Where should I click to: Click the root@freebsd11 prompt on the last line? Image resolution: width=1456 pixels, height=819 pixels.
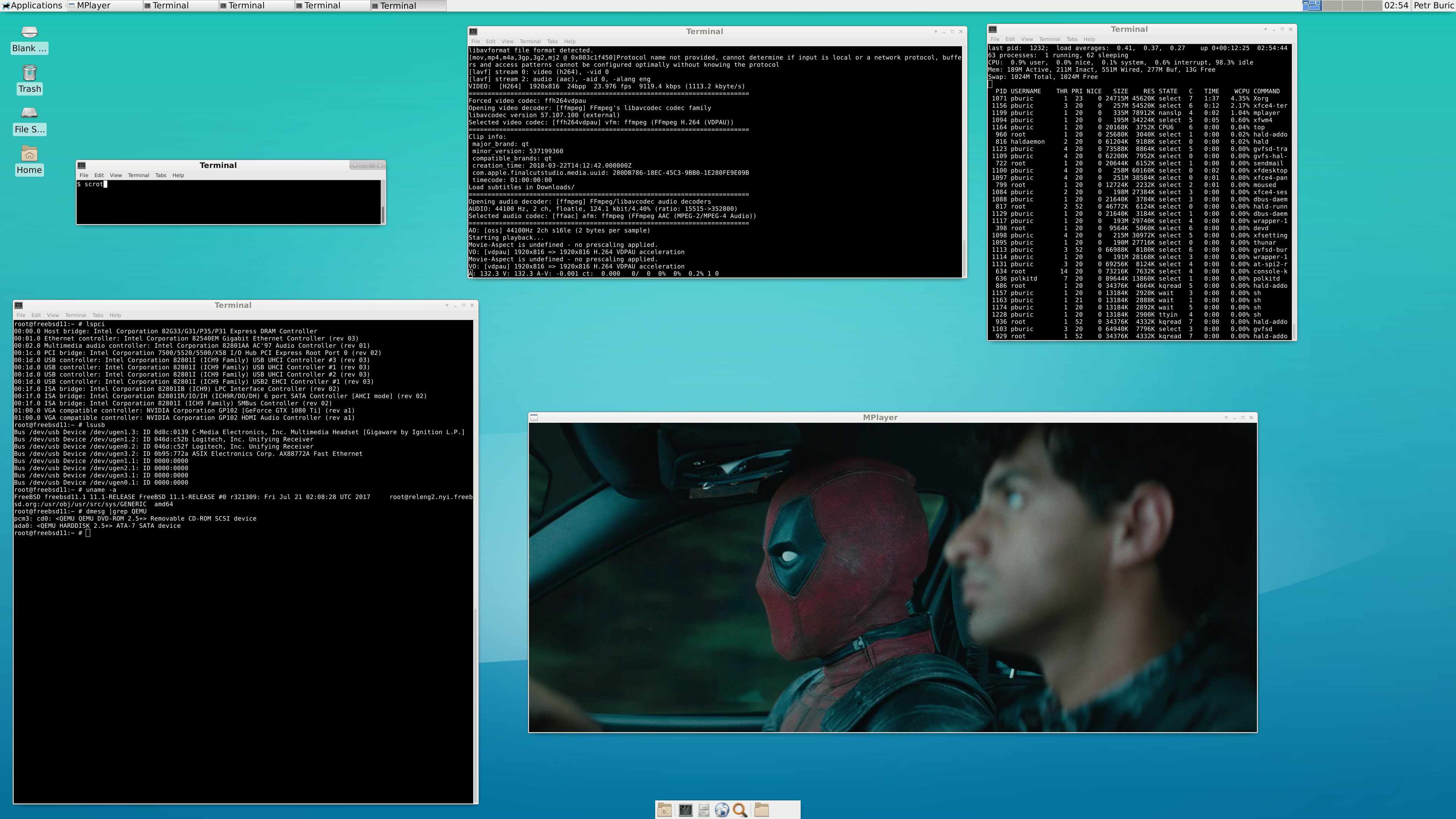click(52, 533)
